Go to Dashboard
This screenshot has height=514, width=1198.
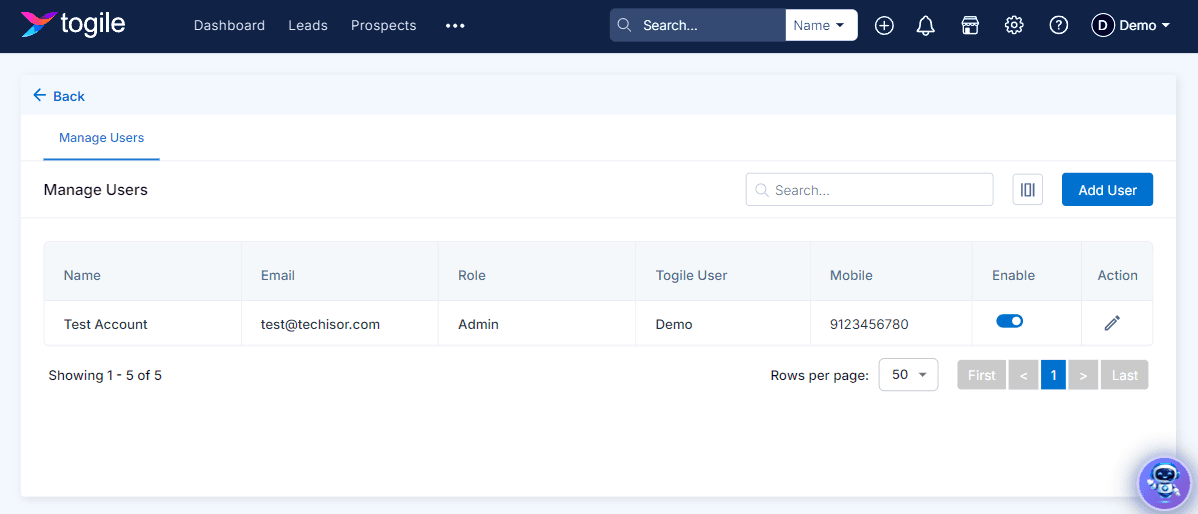click(229, 25)
